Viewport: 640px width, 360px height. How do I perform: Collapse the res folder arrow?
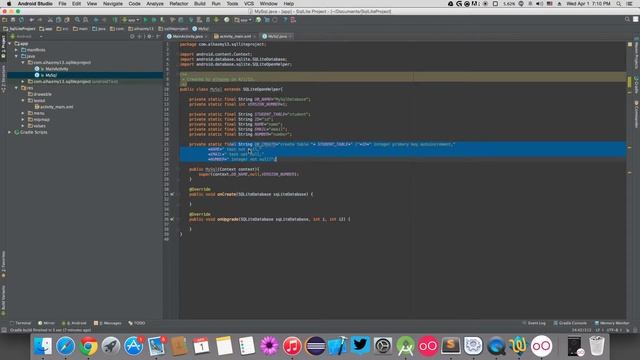(16, 88)
